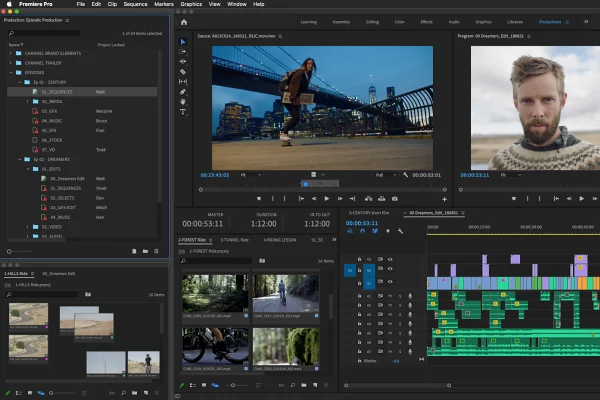Viewport: 600px width, 400px height.
Task: Expand the 02_MEDIA folder
Action: pyautogui.click(x=28, y=101)
